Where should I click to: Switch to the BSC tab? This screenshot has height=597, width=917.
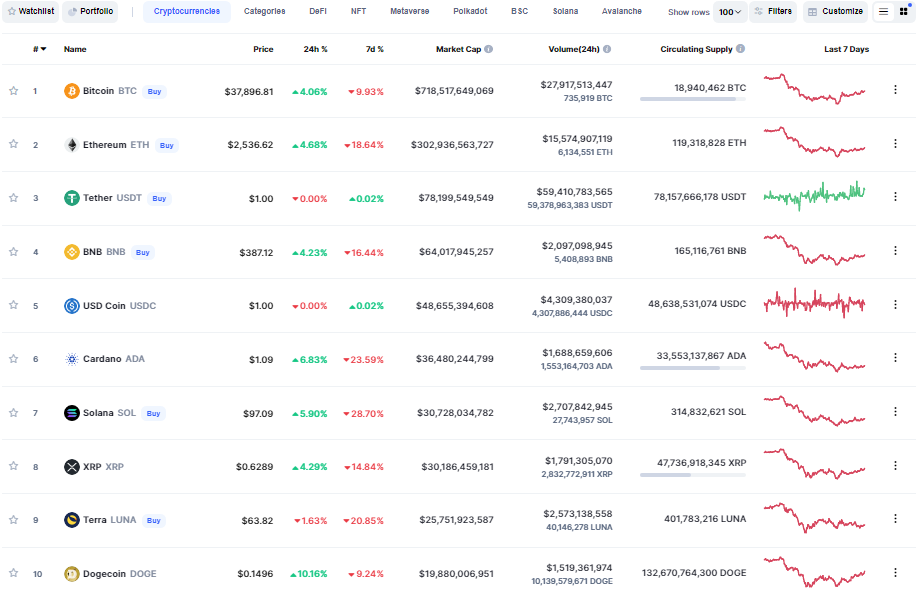[519, 11]
